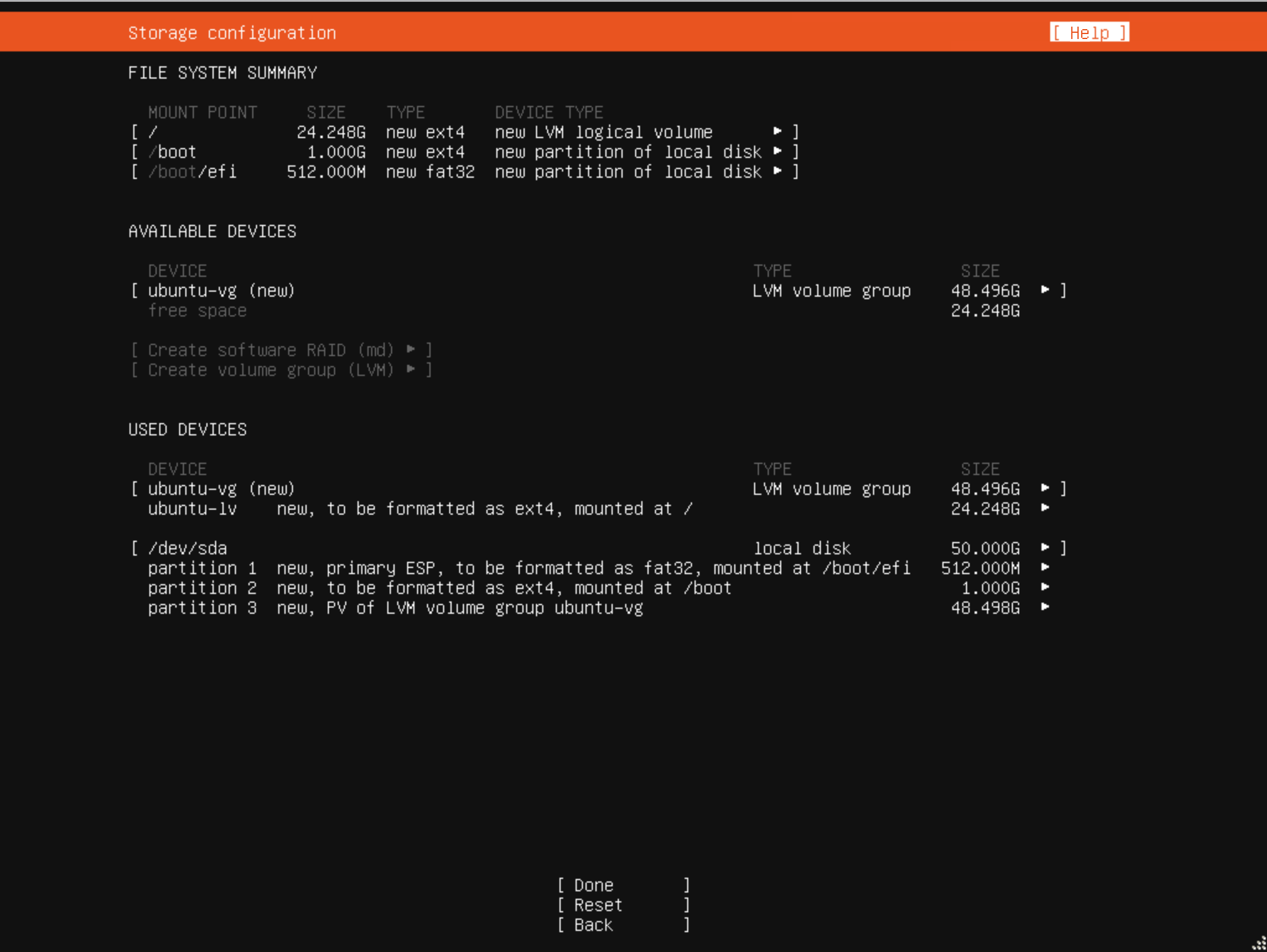This screenshot has height=952, width=1267.
Task: Expand details for the /boot partition row
Action: tap(778, 152)
